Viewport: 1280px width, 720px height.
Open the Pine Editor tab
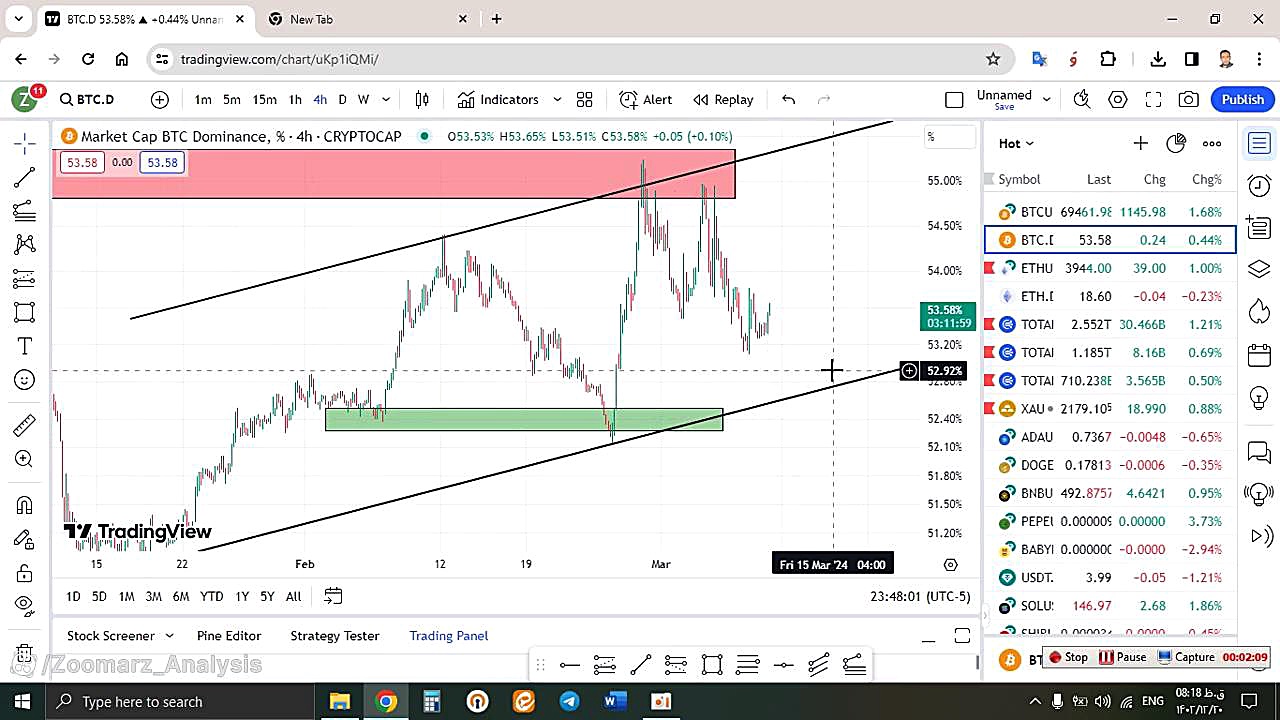229,636
